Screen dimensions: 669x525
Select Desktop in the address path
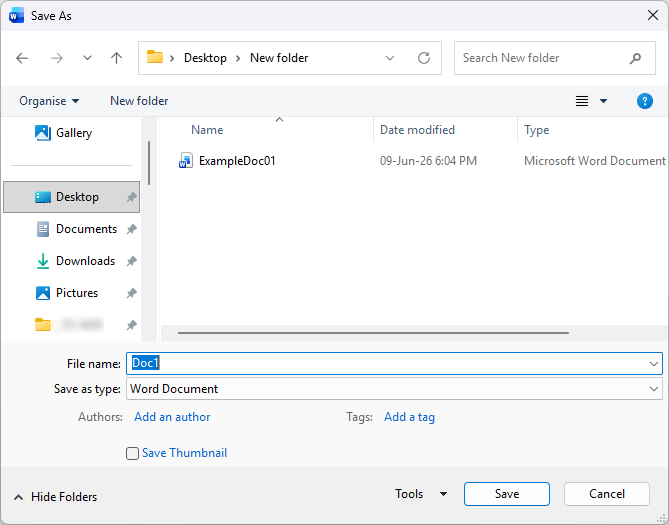click(x=205, y=58)
